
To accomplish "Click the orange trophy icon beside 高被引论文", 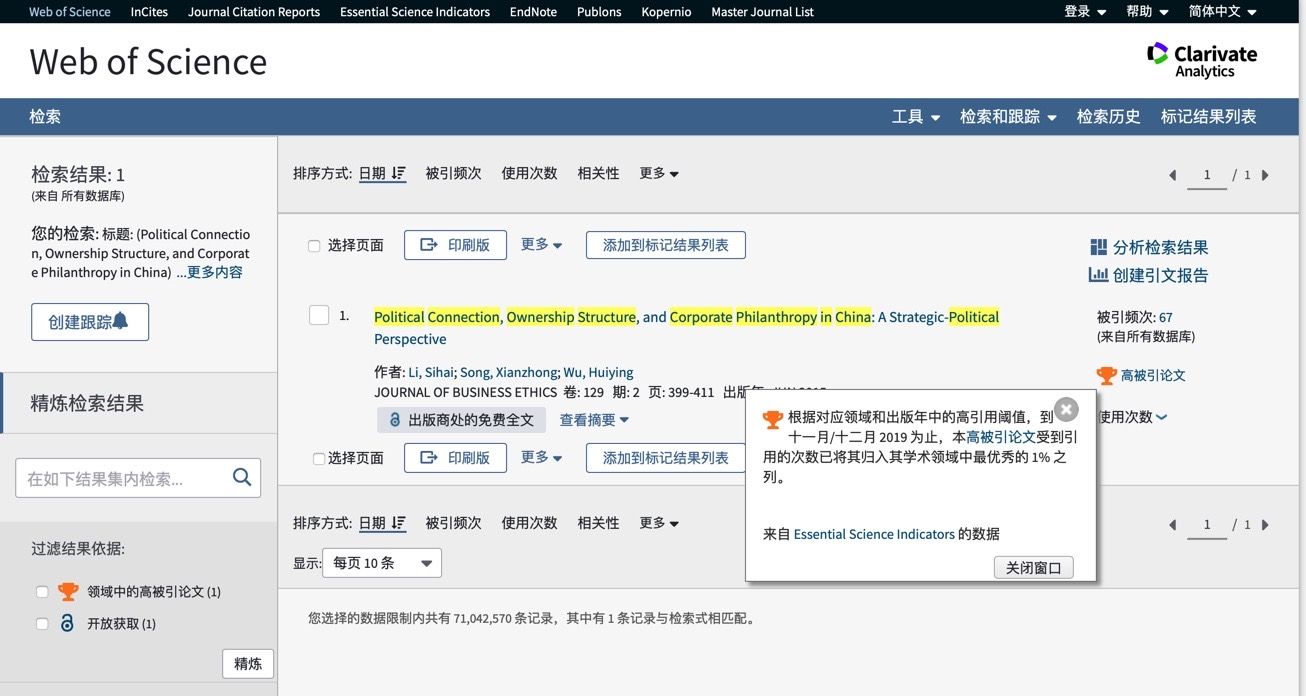I will 1106,376.
